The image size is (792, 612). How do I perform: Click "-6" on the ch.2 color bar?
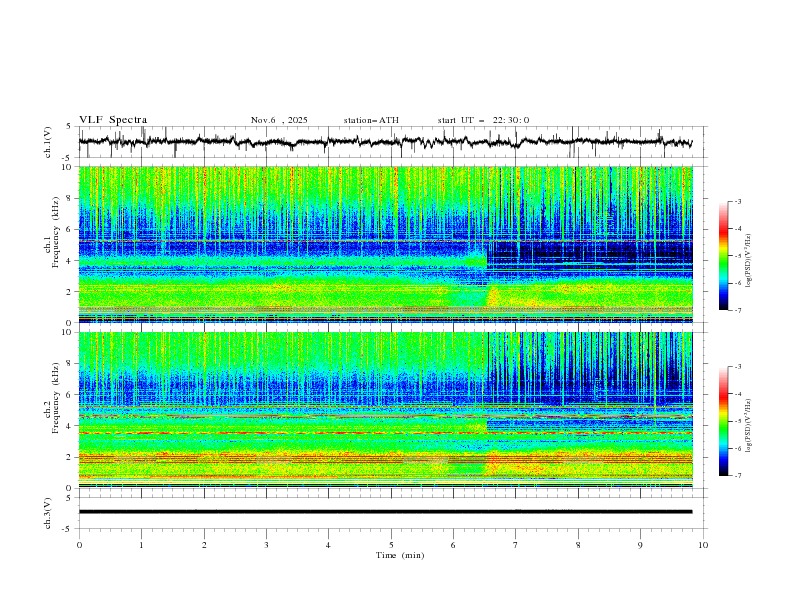pyautogui.click(x=737, y=448)
